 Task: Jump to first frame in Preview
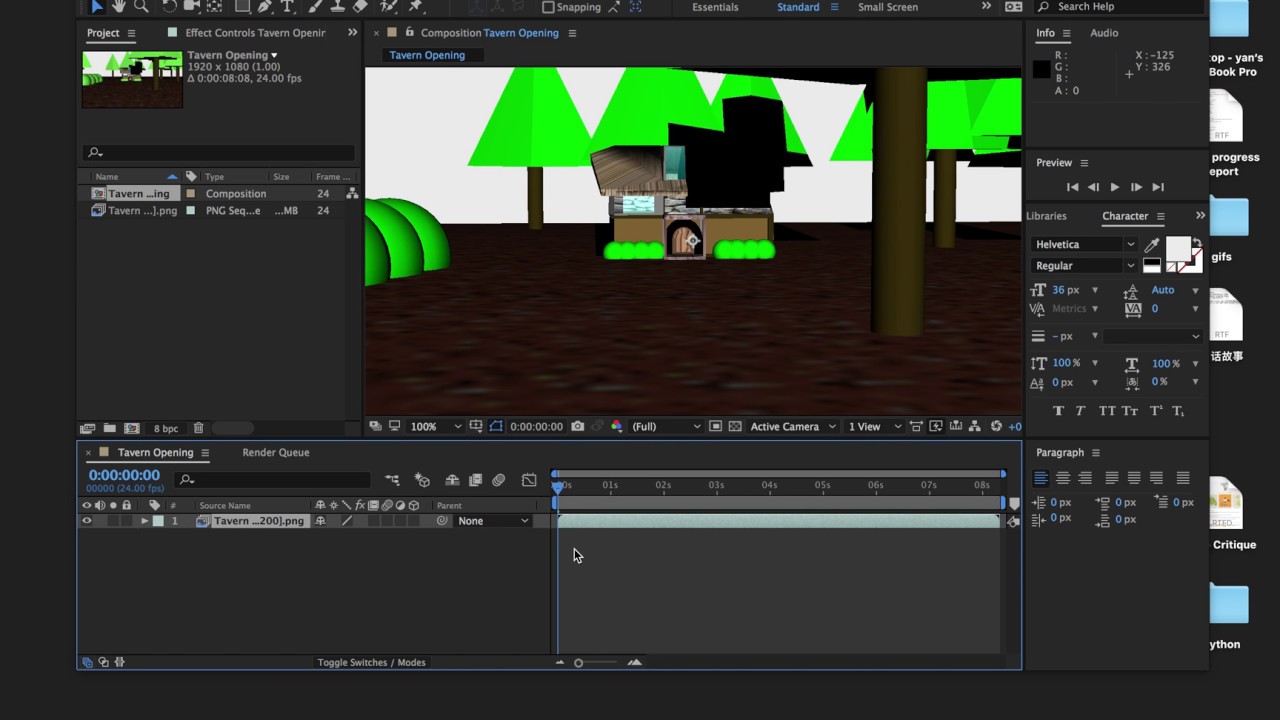click(1072, 187)
